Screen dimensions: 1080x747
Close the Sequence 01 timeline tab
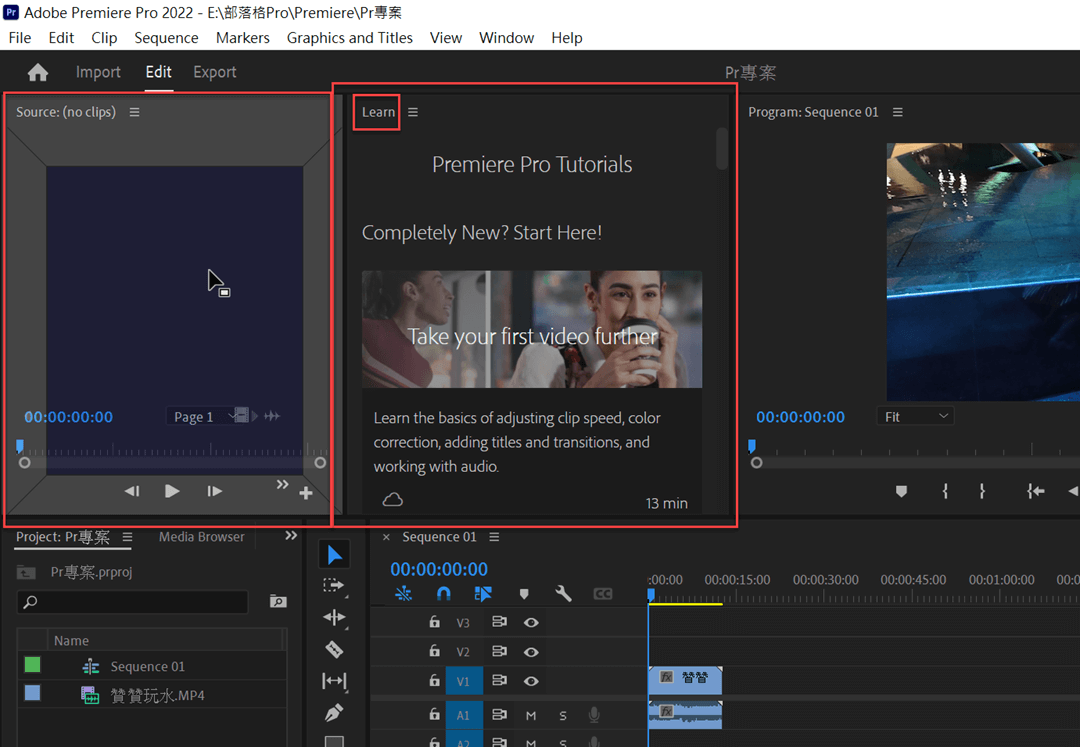click(x=386, y=537)
